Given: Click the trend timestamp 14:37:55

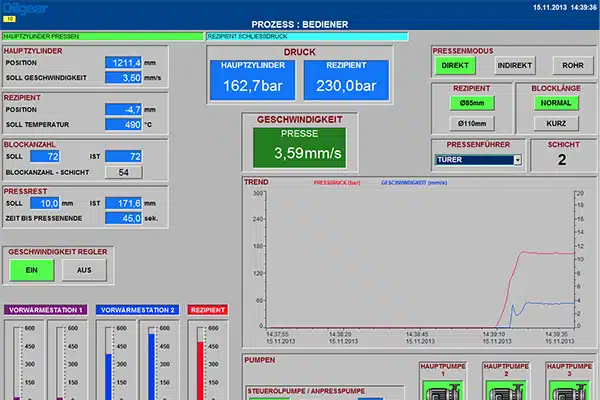Looking at the screenshot, I should (277, 334).
